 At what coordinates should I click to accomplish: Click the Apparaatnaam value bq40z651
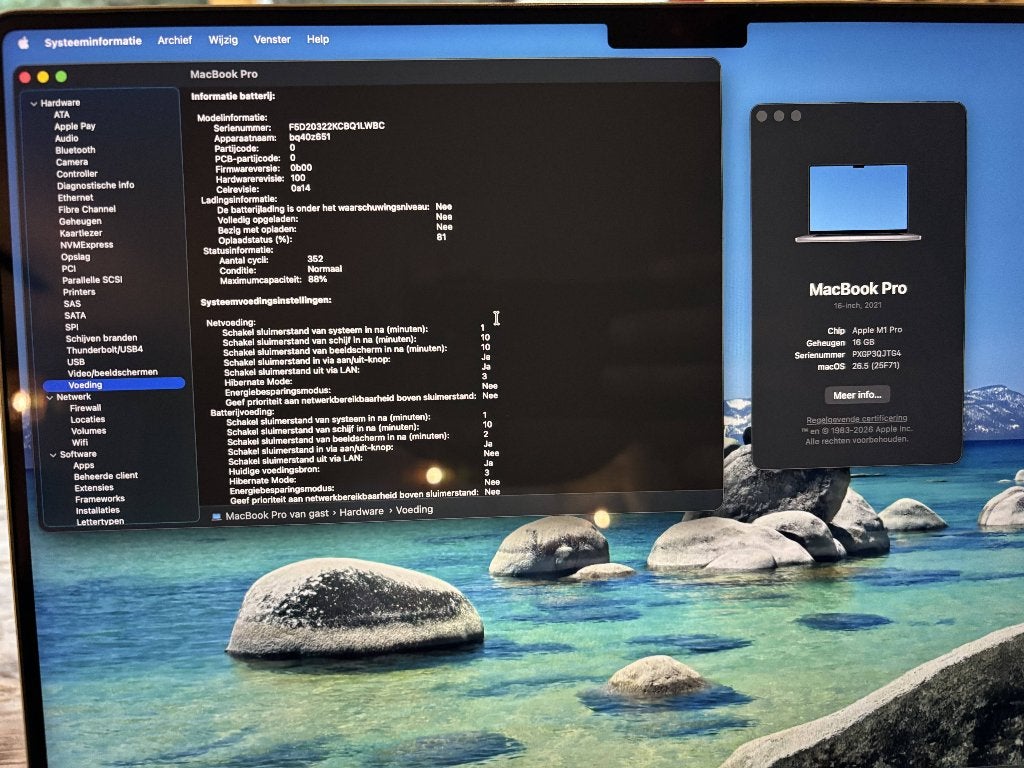(310, 137)
